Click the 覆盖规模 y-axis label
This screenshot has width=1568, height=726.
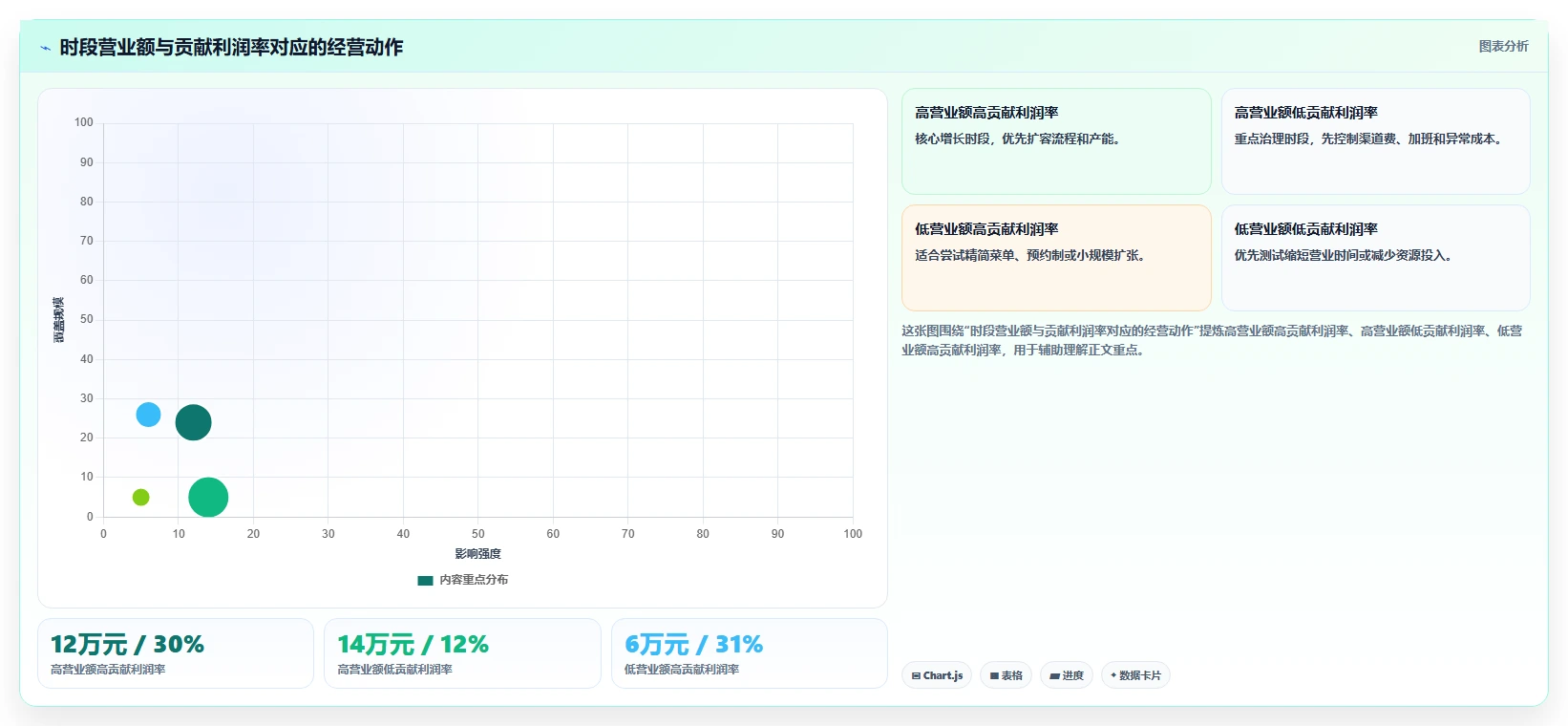coord(58,320)
